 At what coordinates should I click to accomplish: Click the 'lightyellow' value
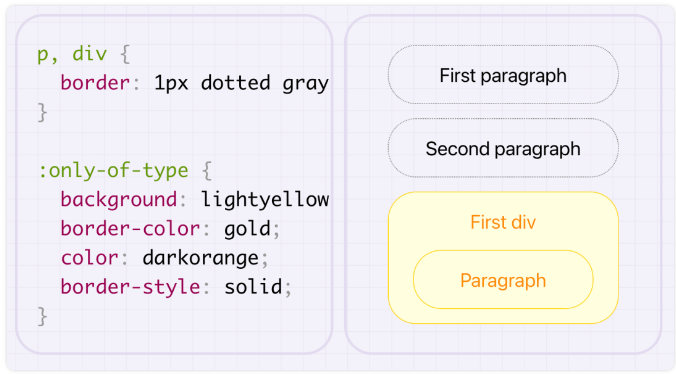265,199
